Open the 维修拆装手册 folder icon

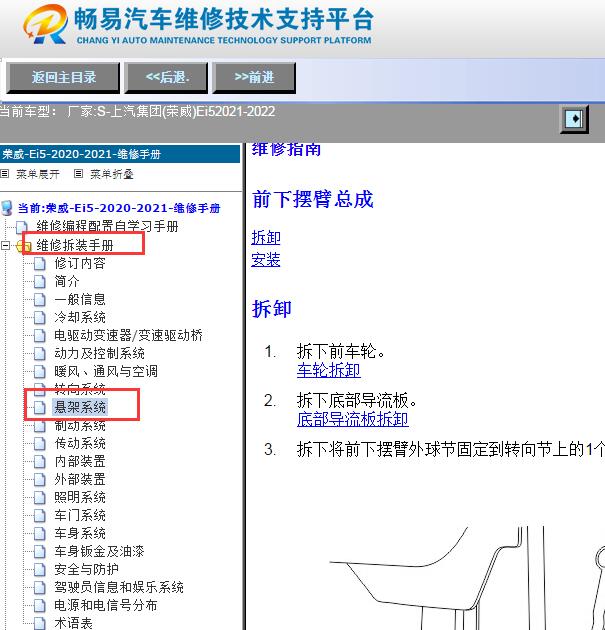point(23,245)
